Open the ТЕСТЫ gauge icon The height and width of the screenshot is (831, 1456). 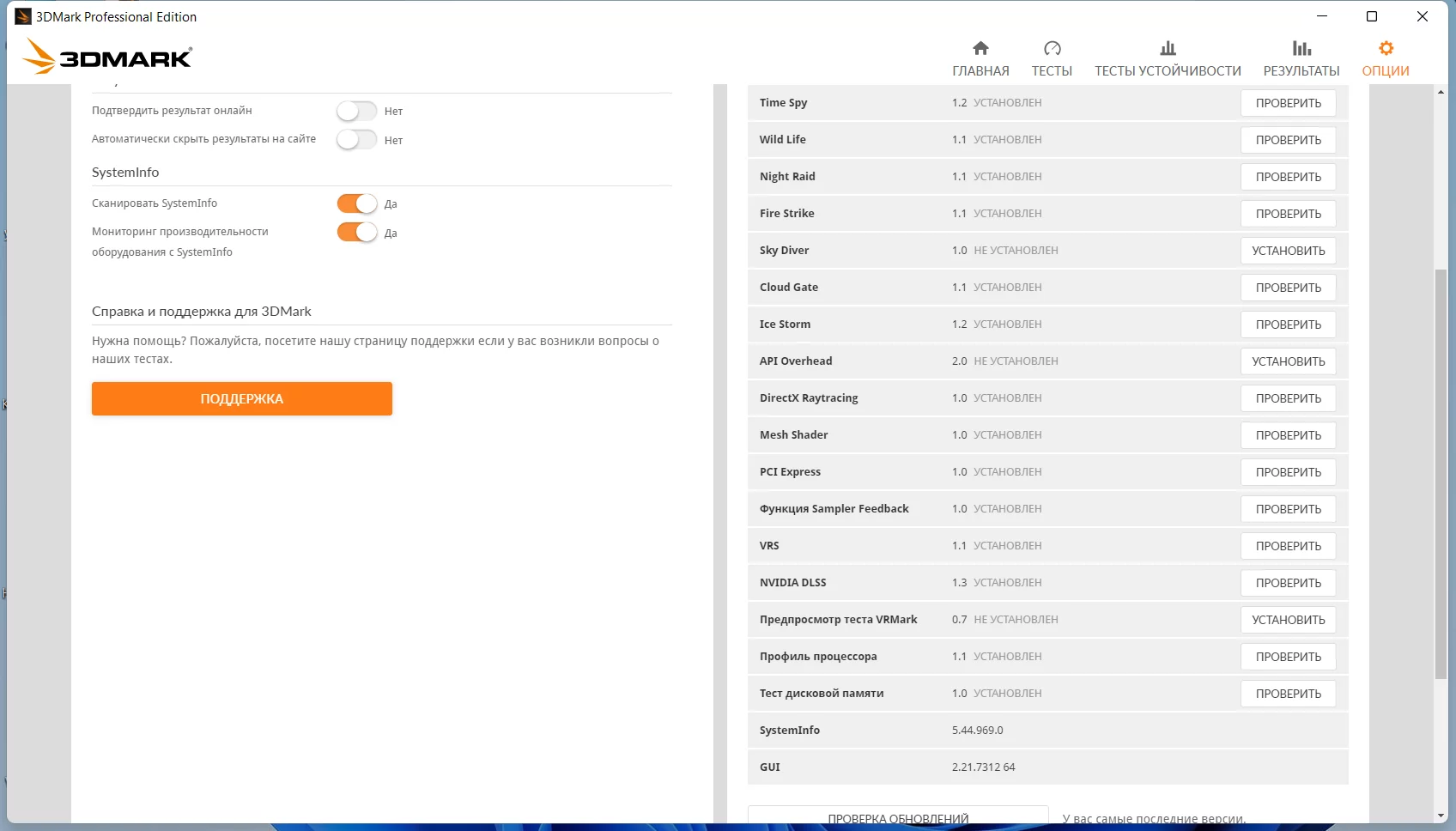(1052, 48)
